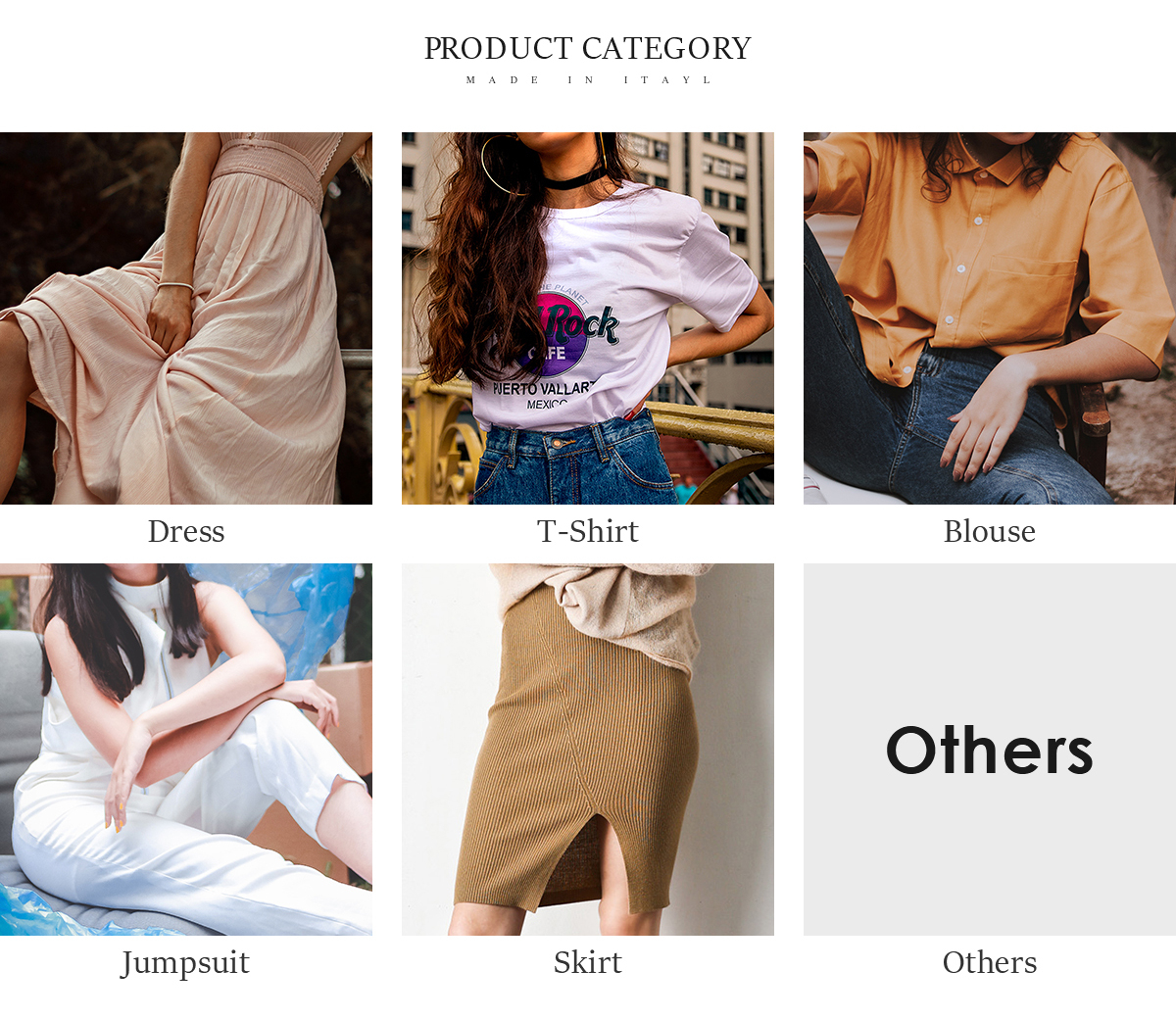1176x1019 pixels.
Task: Select the Skirt caption link
Action: click(x=588, y=962)
